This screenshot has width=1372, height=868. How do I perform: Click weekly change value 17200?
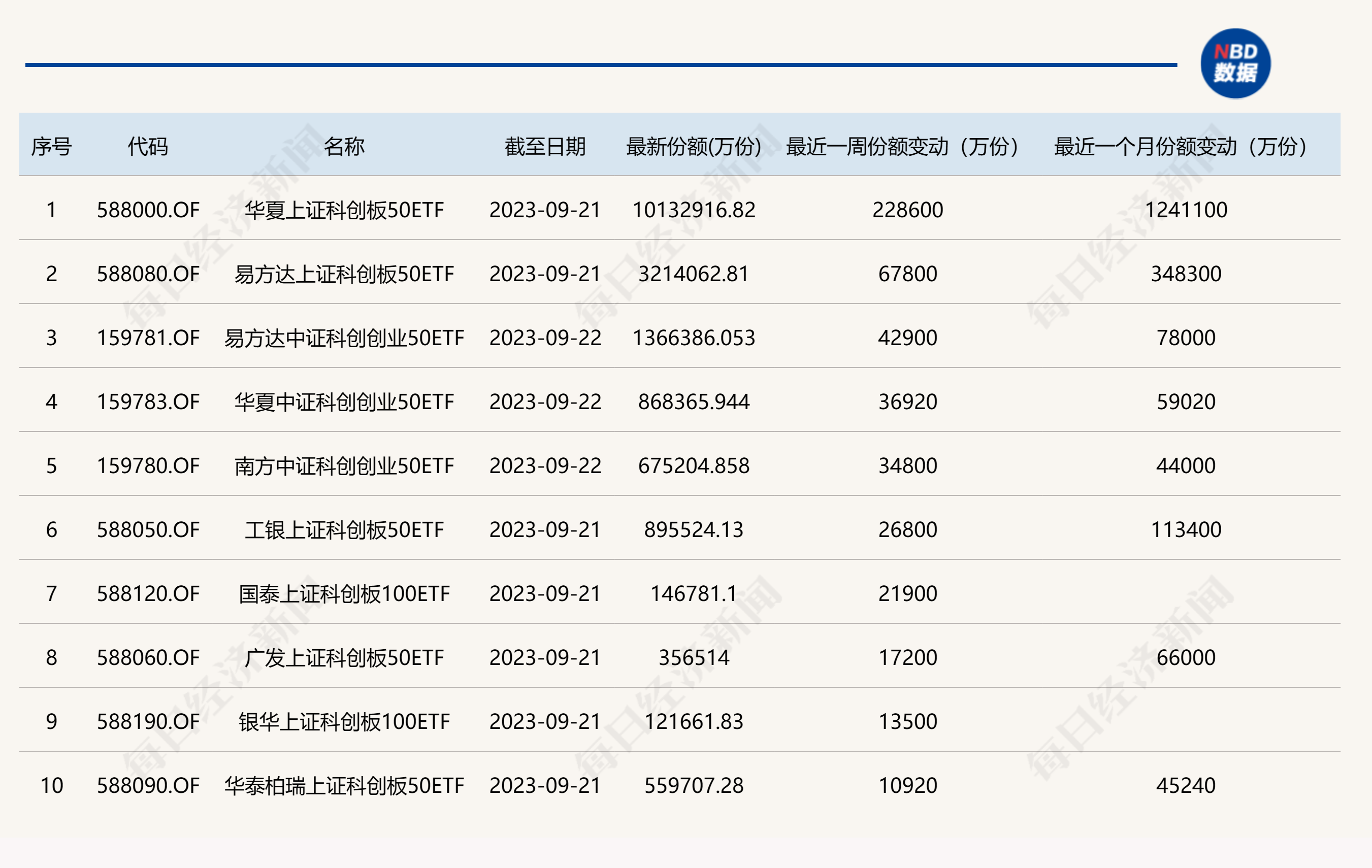pos(907,658)
